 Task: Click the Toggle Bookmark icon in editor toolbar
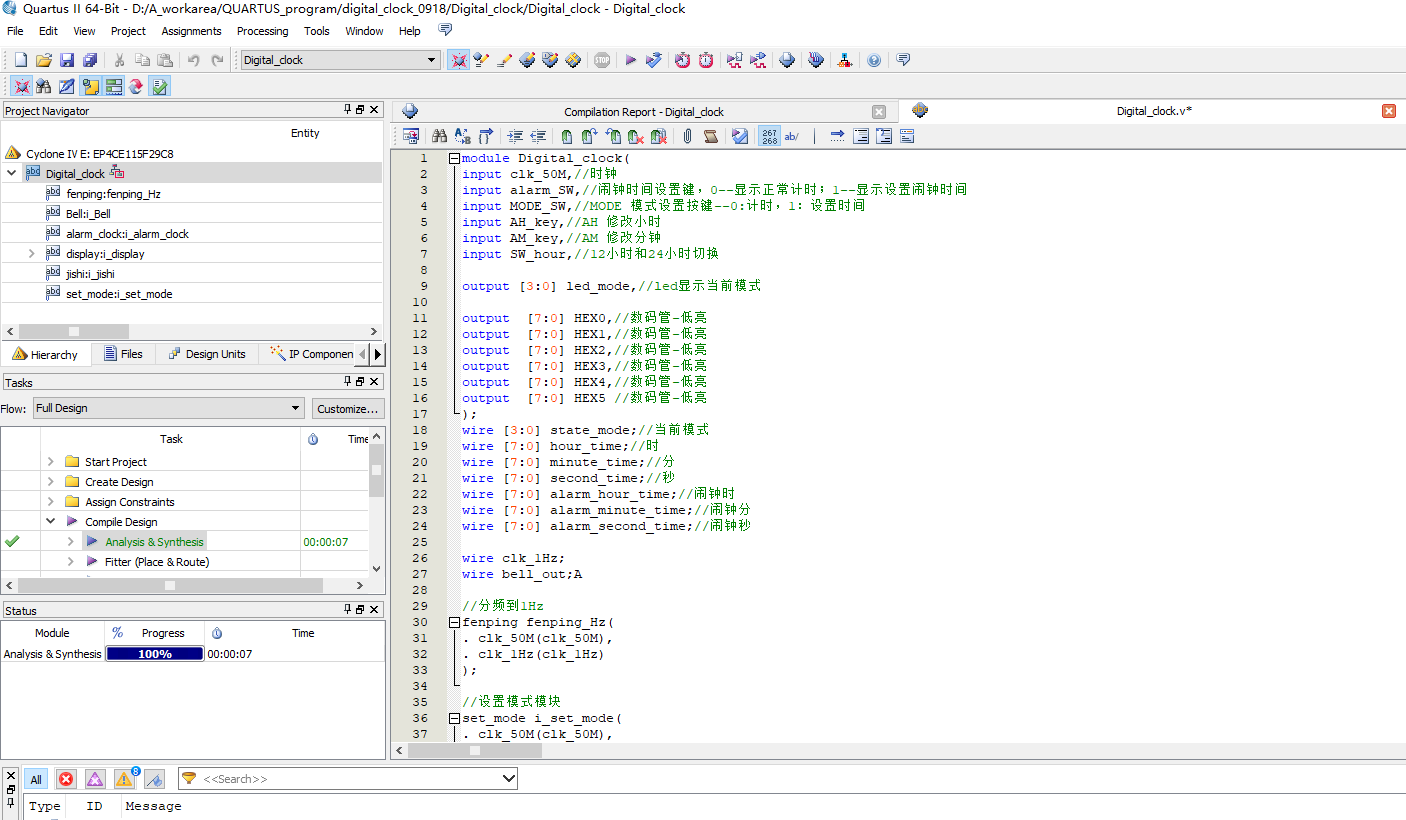click(x=567, y=136)
